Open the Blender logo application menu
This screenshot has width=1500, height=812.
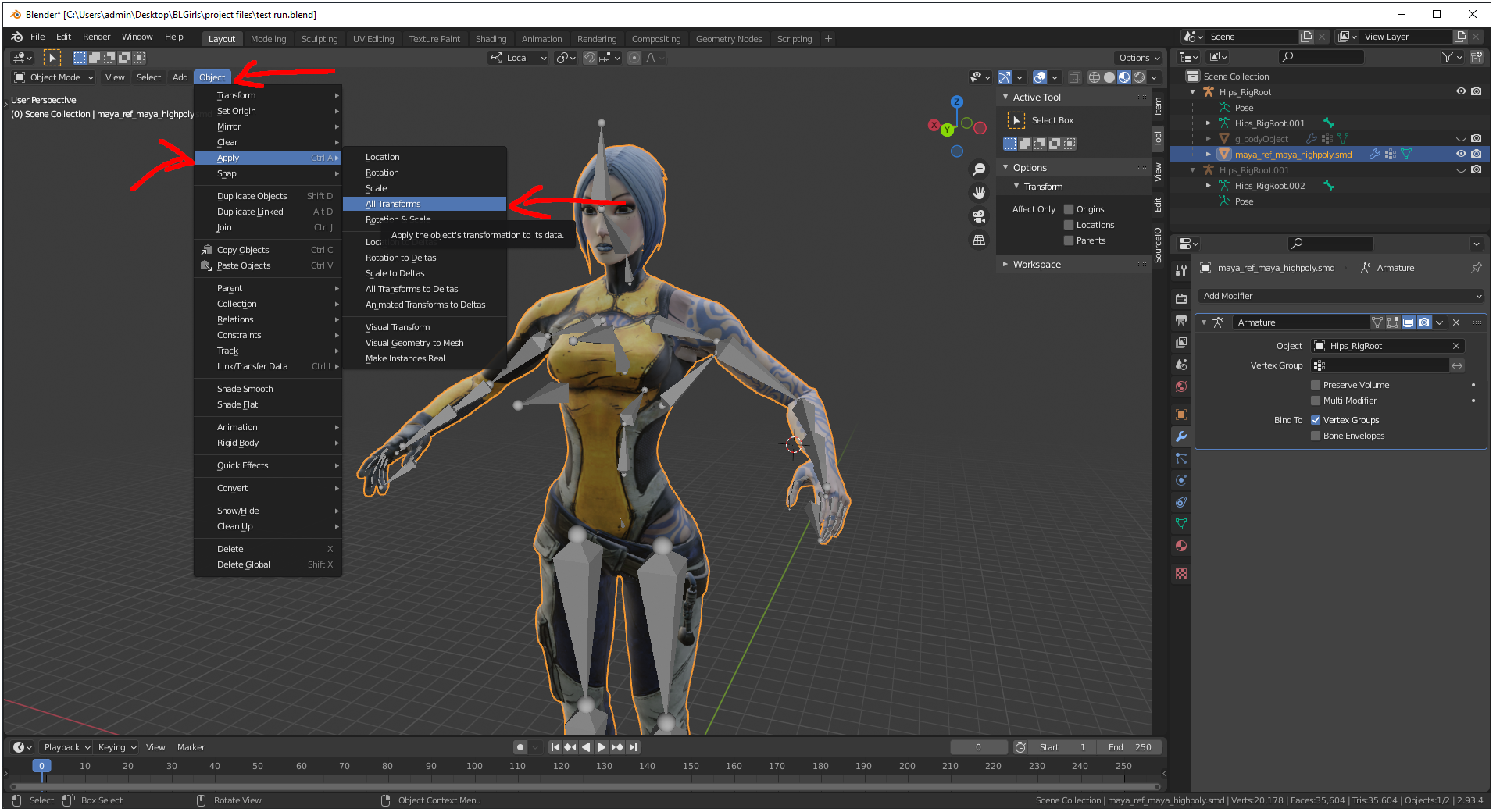[17, 37]
